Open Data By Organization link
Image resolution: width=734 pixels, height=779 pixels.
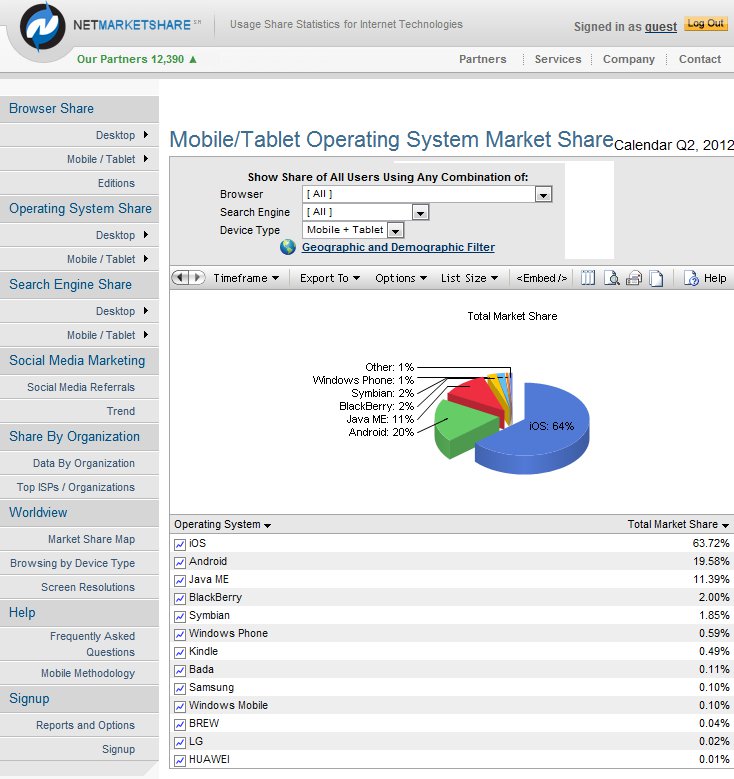(84, 463)
